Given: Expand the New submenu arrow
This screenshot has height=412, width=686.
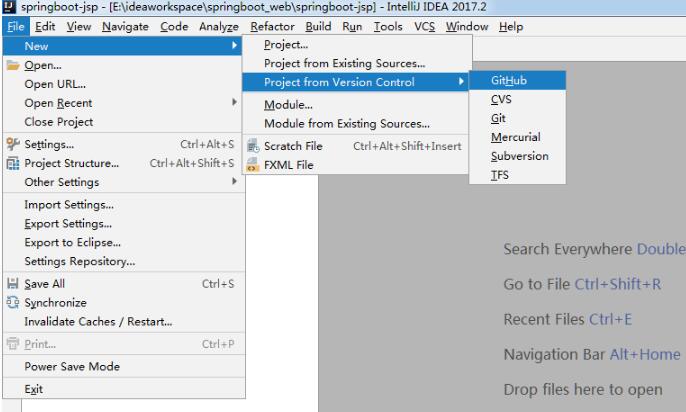Looking at the screenshot, I should pyautogui.click(x=234, y=45).
